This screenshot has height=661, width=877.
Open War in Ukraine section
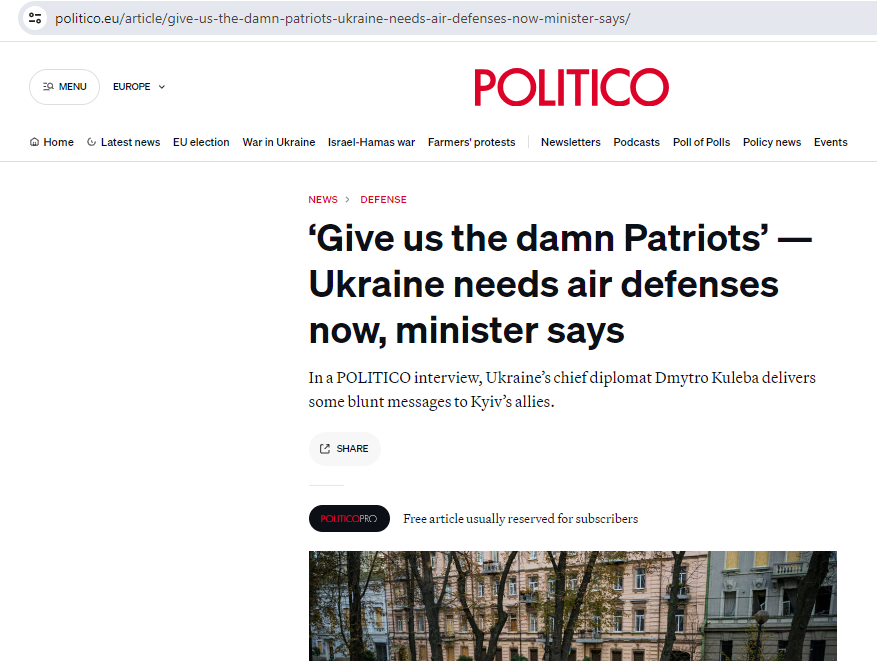pyautogui.click(x=278, y=142)
